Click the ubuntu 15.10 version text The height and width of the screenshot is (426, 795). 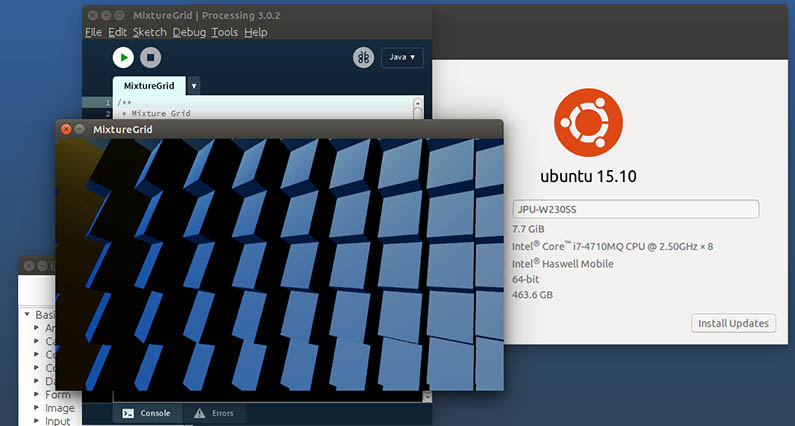pyautogui.click(x=588, y=176)
